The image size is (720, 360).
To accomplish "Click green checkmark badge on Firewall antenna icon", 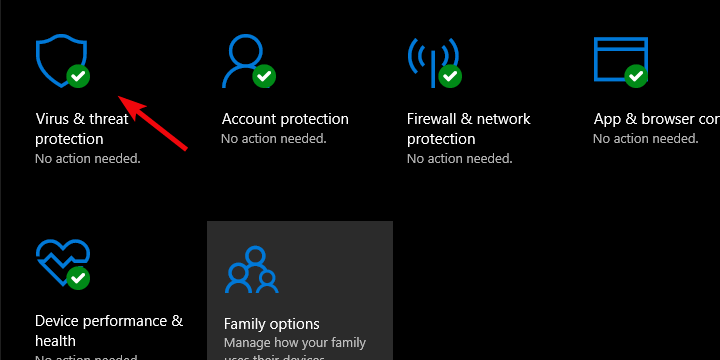I will (450, 76).
